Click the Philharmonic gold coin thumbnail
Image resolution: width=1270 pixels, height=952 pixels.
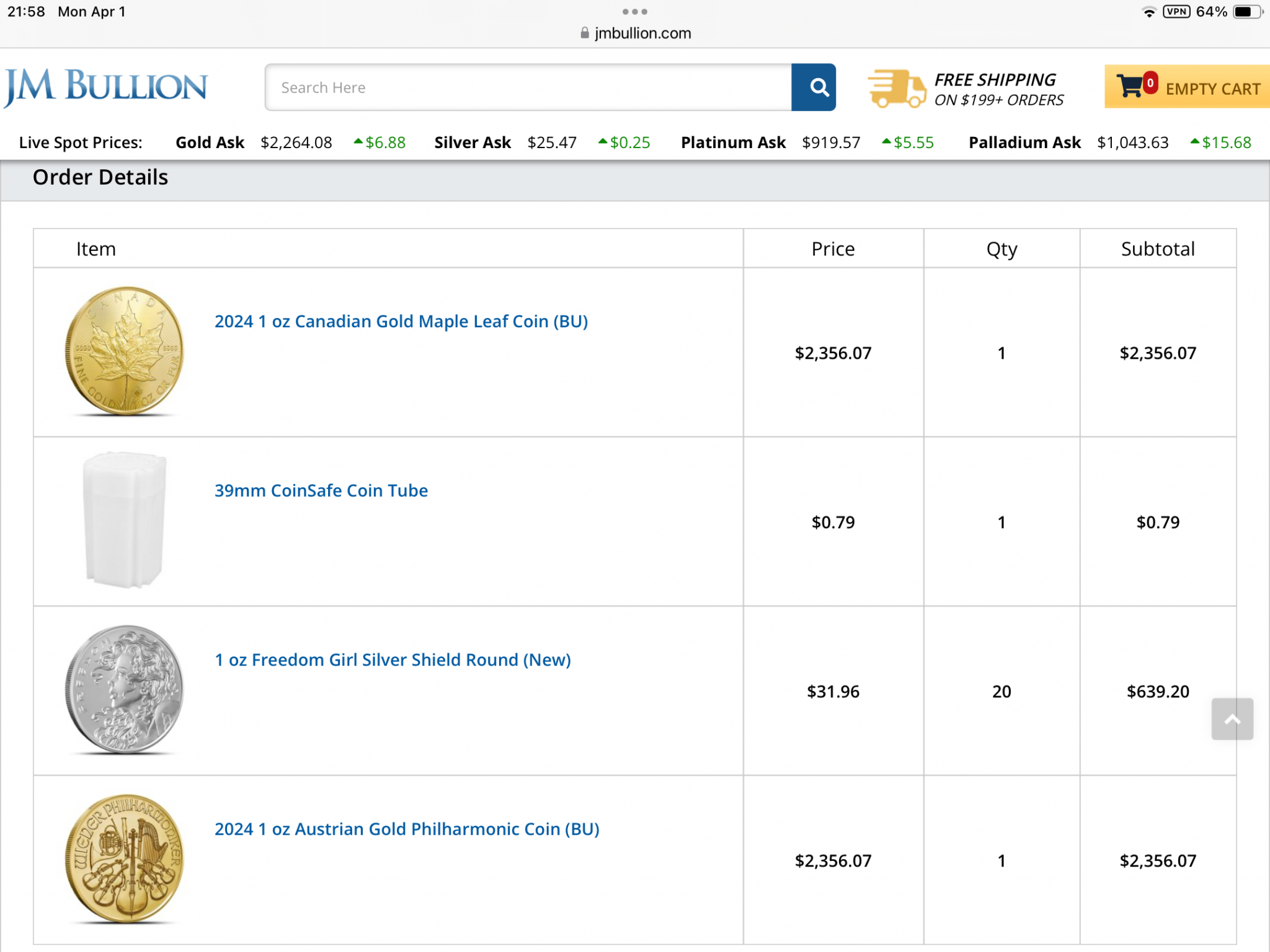[x=125, y=859]
